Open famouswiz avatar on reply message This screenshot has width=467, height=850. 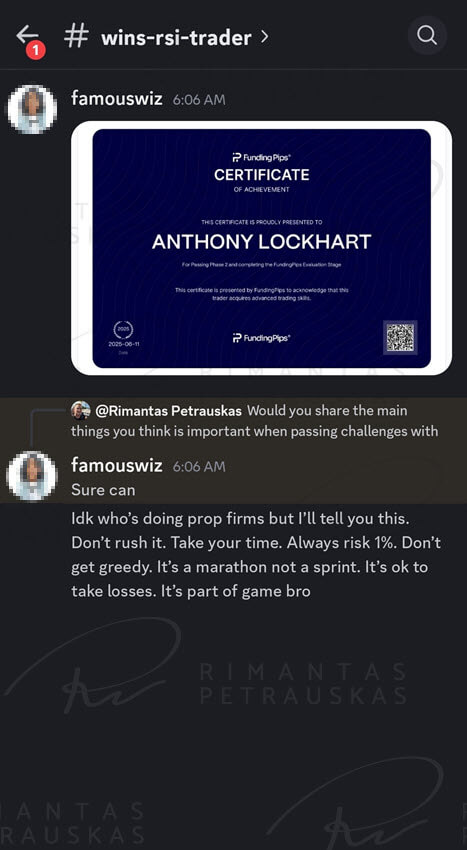click(32, 476)
